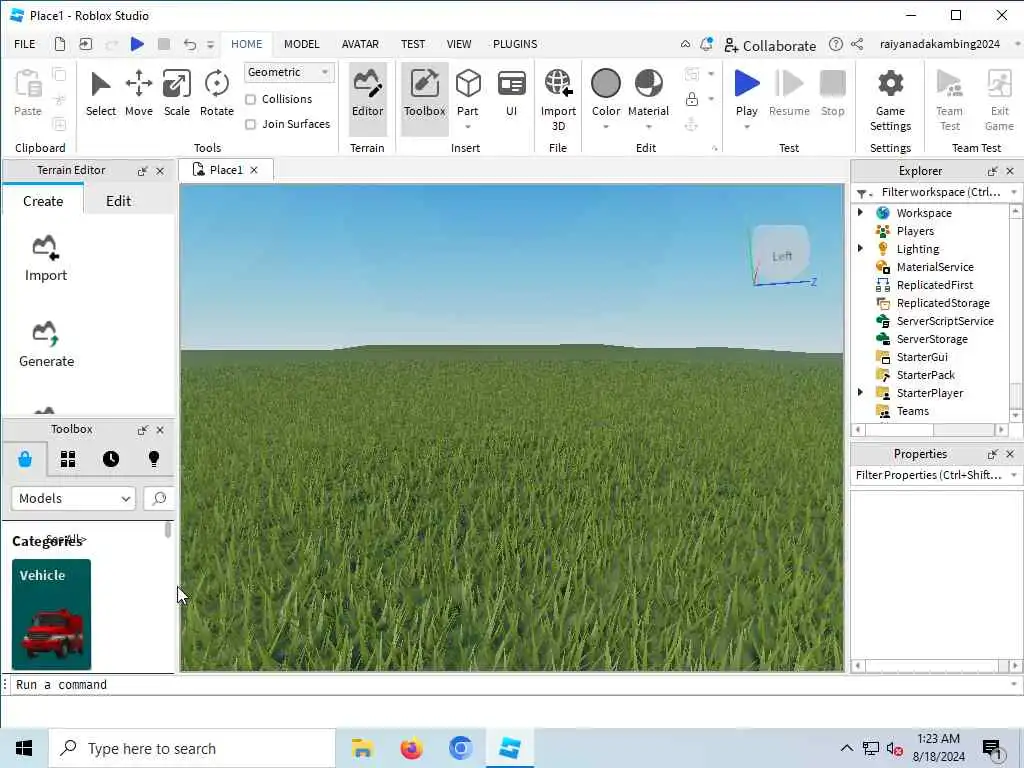This screenshot has width=1024, height=768.
Task: Click the Windows search box
Action: pyautogui.click(x=192, y=748)
